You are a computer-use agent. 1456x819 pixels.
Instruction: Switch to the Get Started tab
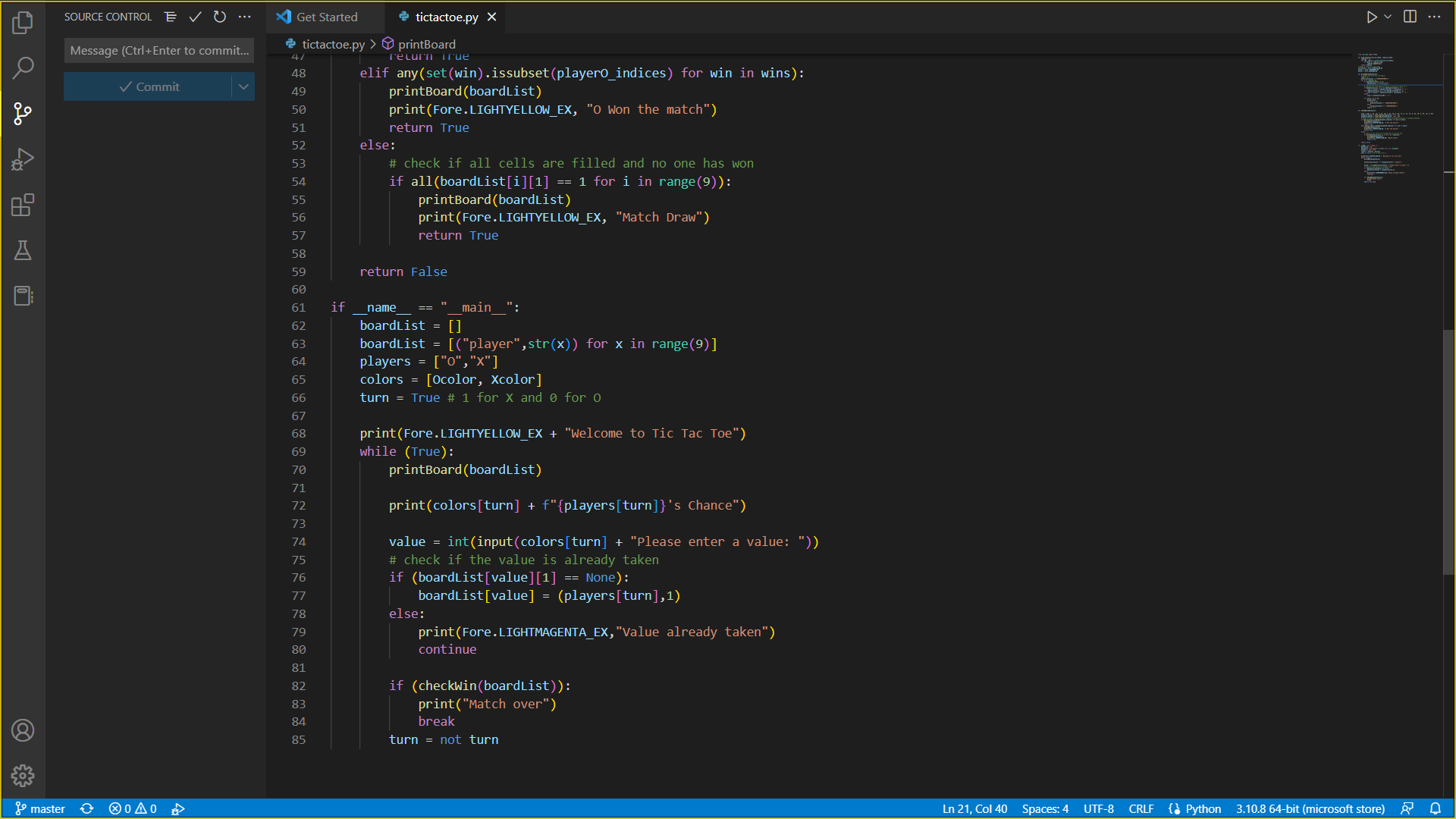pos(325,16)
